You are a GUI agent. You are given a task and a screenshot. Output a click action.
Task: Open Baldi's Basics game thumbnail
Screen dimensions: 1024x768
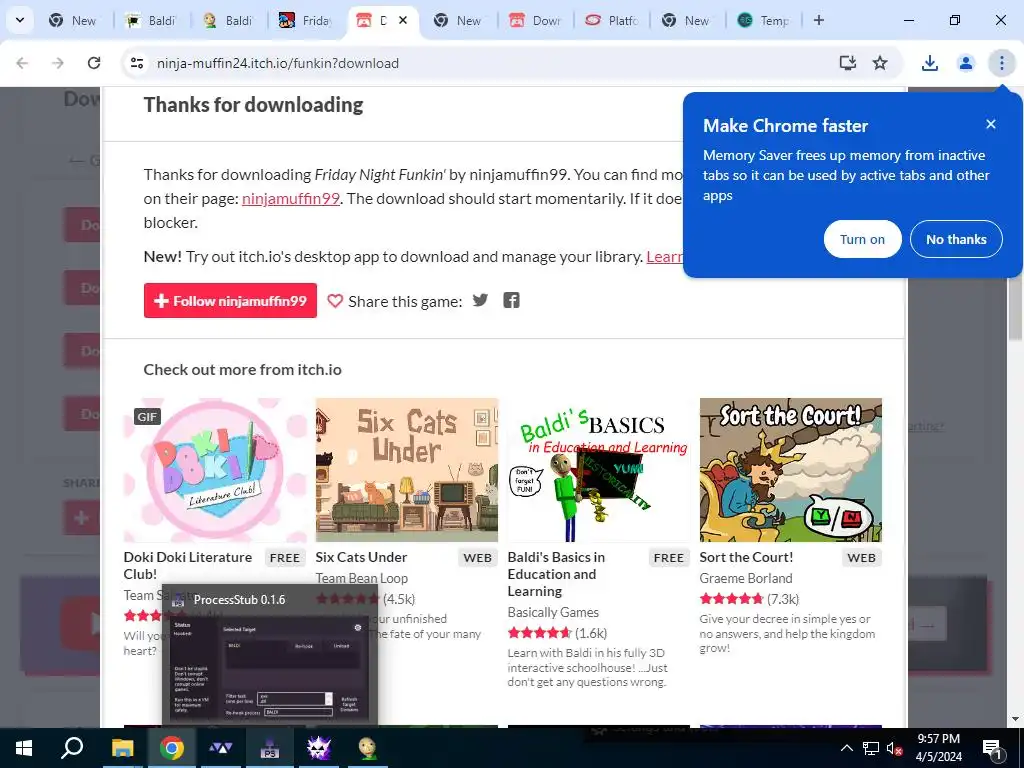[598, 470]
